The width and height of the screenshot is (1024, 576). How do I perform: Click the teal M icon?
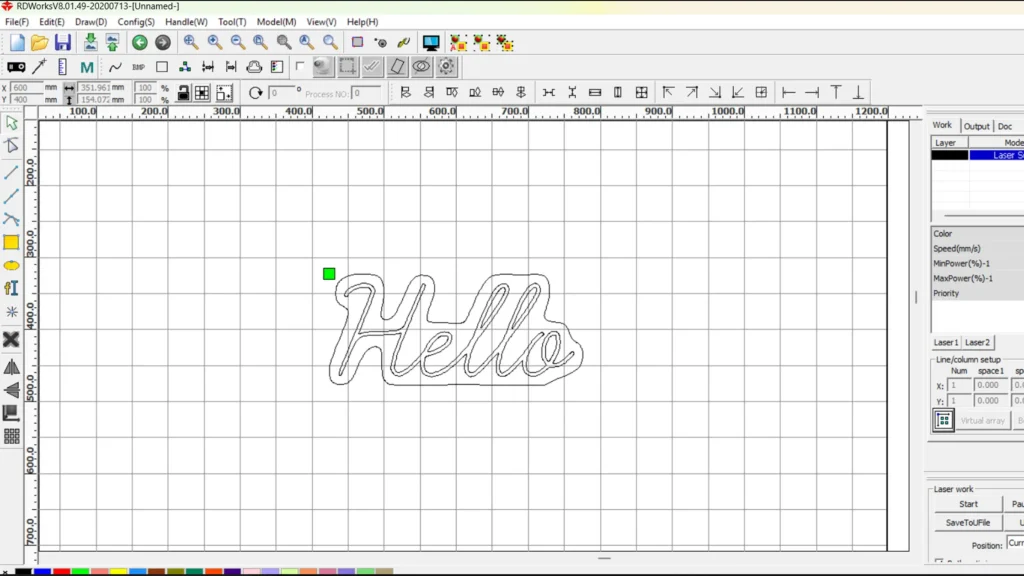coord(87,67)
